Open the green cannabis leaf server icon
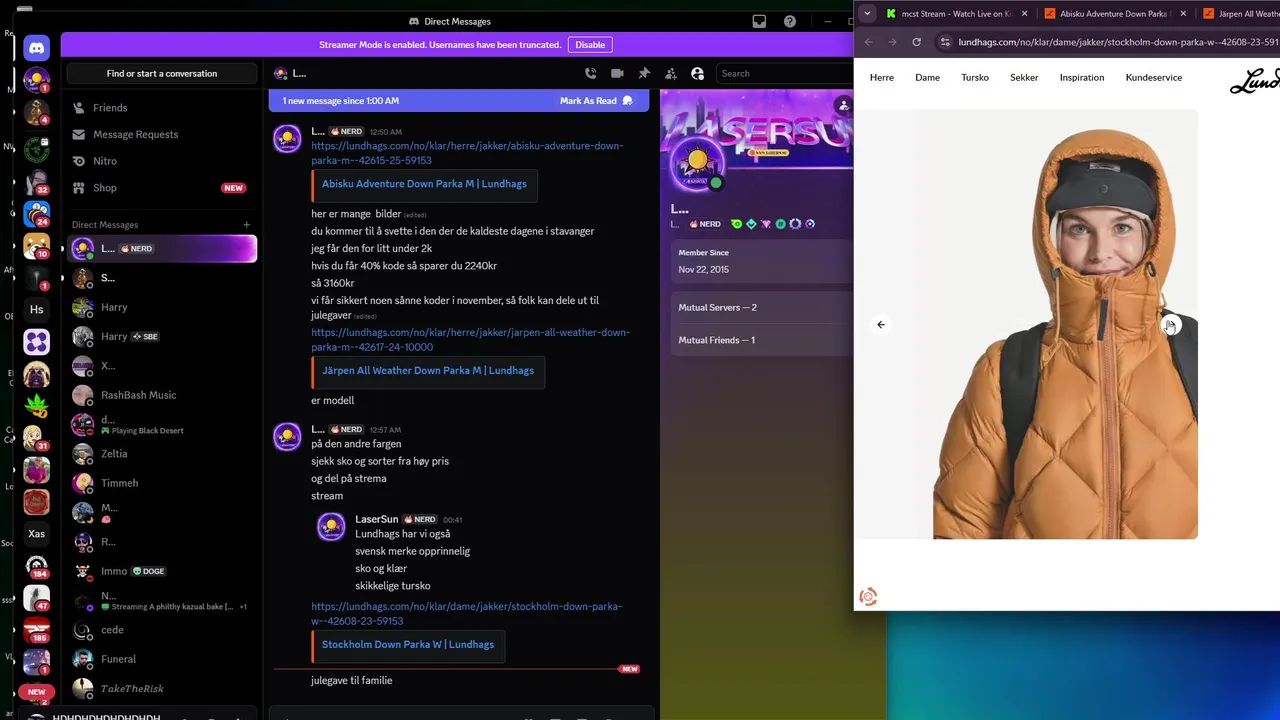The image size is (1280, 720). click(x=37, y=406)
